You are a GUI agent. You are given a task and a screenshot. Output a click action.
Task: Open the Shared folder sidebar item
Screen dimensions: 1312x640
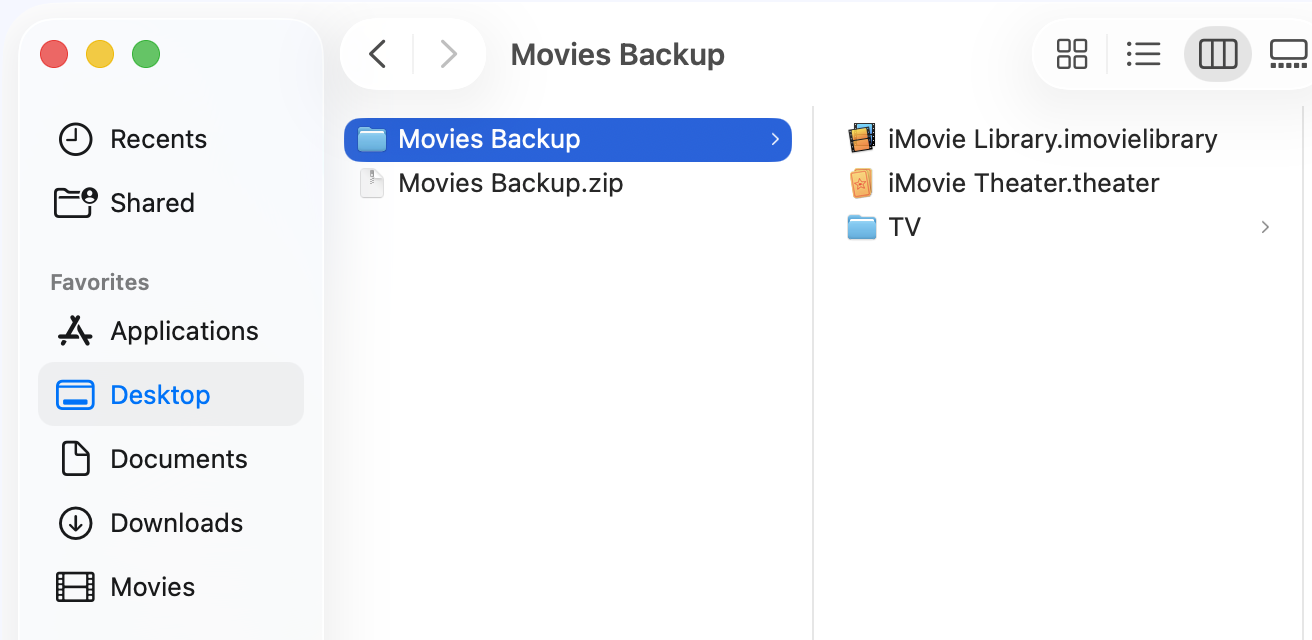coord(152,203)
